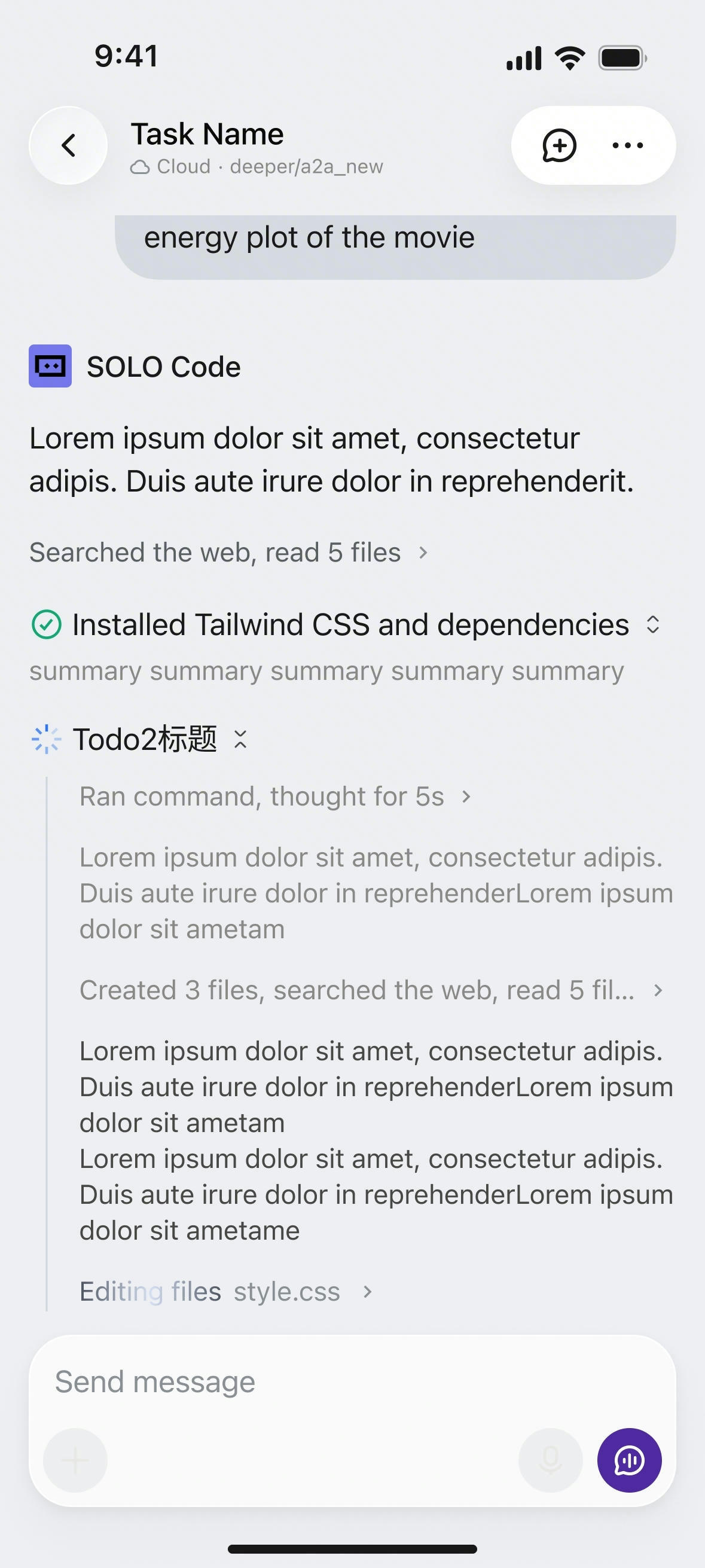Tap the cloud icon under Task Name
Screen dimensions: 705x1568
pyautogui.click(x=140, y=167)
